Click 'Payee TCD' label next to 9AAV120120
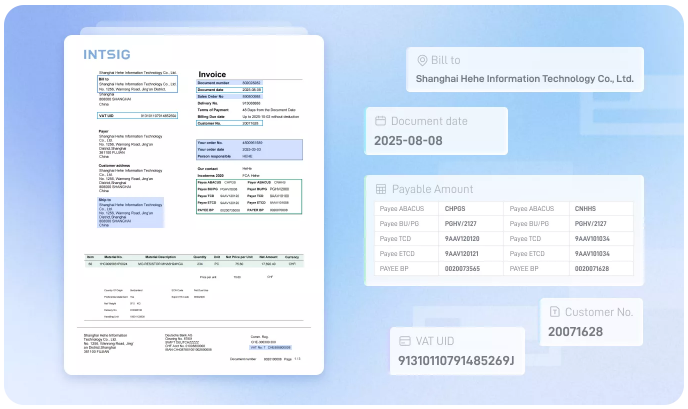 [395, 239]
